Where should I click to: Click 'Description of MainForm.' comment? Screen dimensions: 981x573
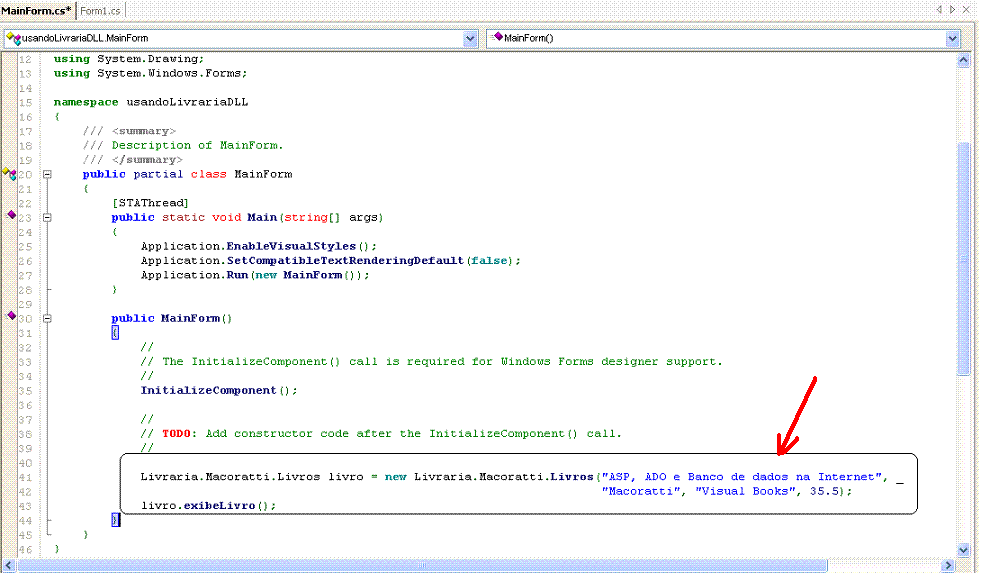pos(197,145)
